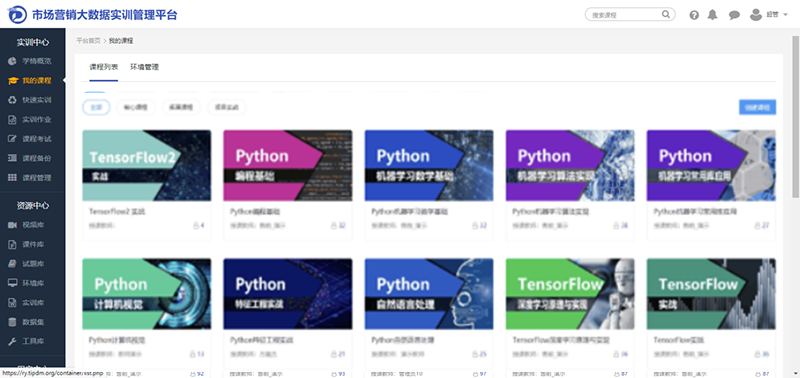Click student count icon on Python自然语言处理 card
The width and height of the screenshot is (800, 378).
[x=474, y=354]
